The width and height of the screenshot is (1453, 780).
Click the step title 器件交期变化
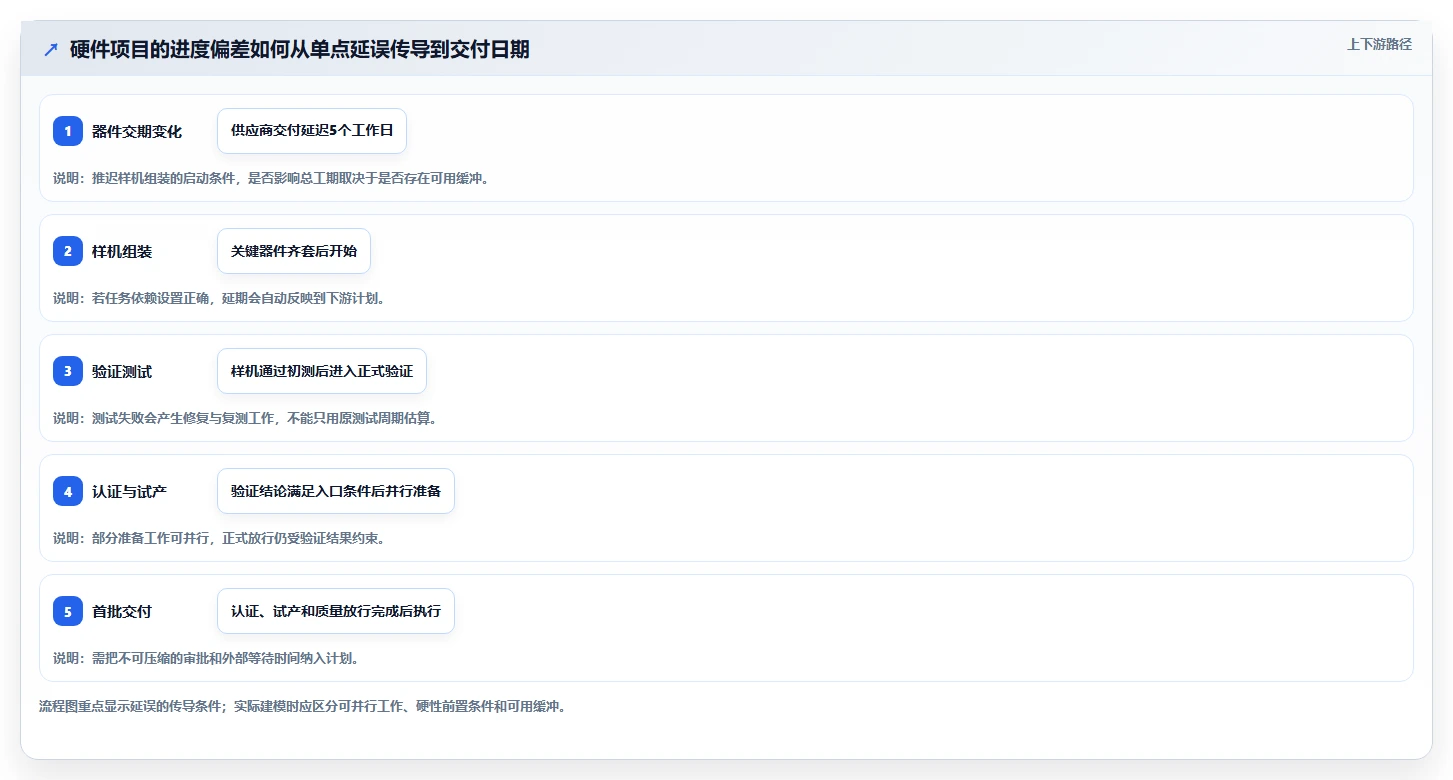click(137, 131)
